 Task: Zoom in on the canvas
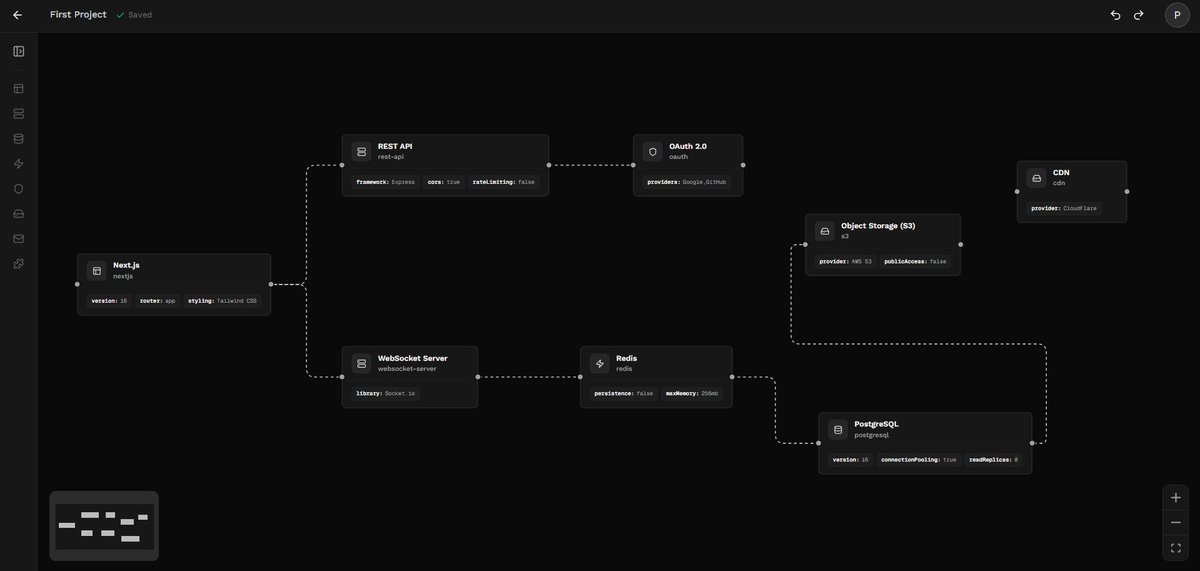(x=1175, y=497)
